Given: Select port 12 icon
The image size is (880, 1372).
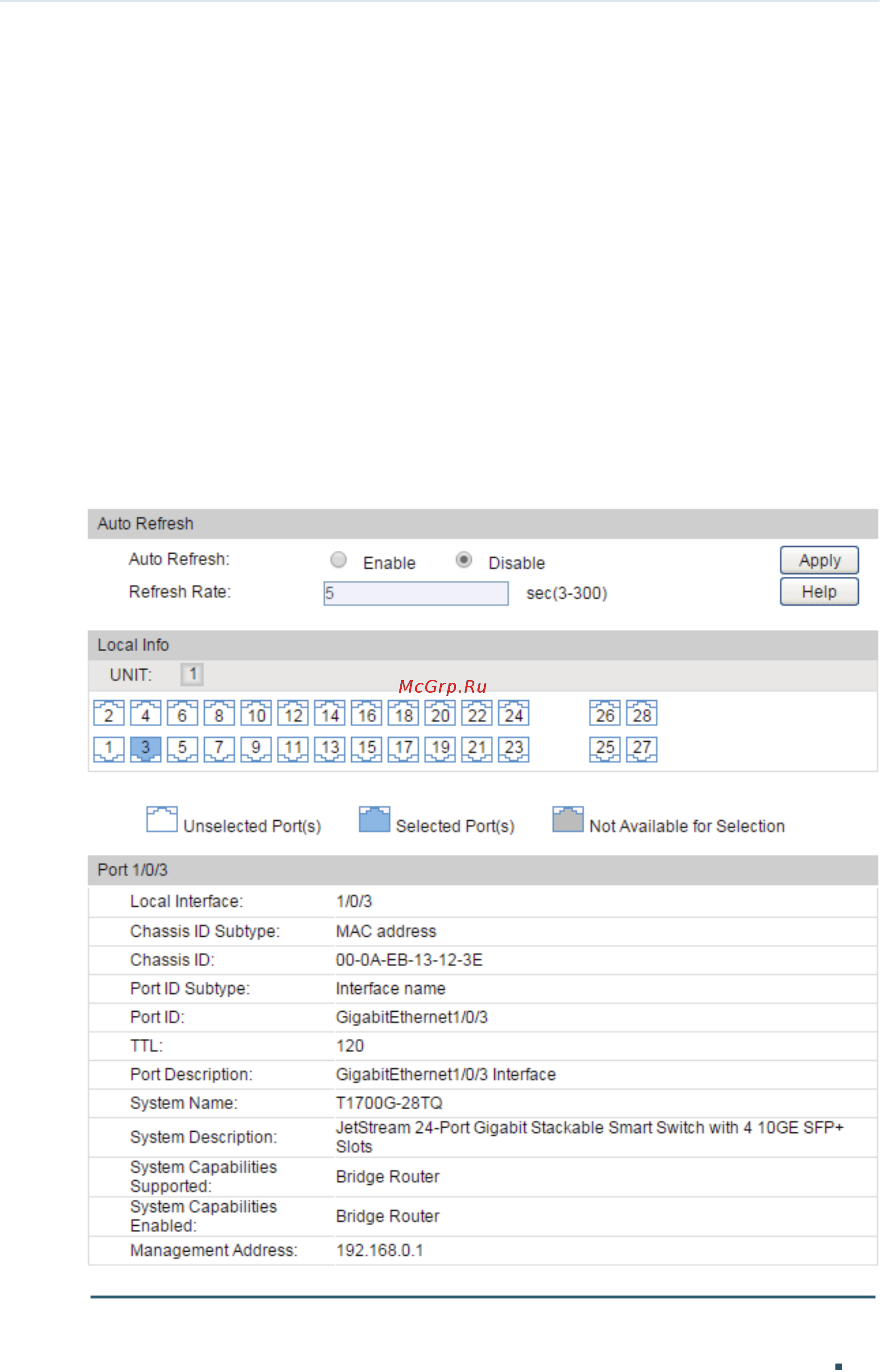Looking at the screenshot, I should (292, 713).
